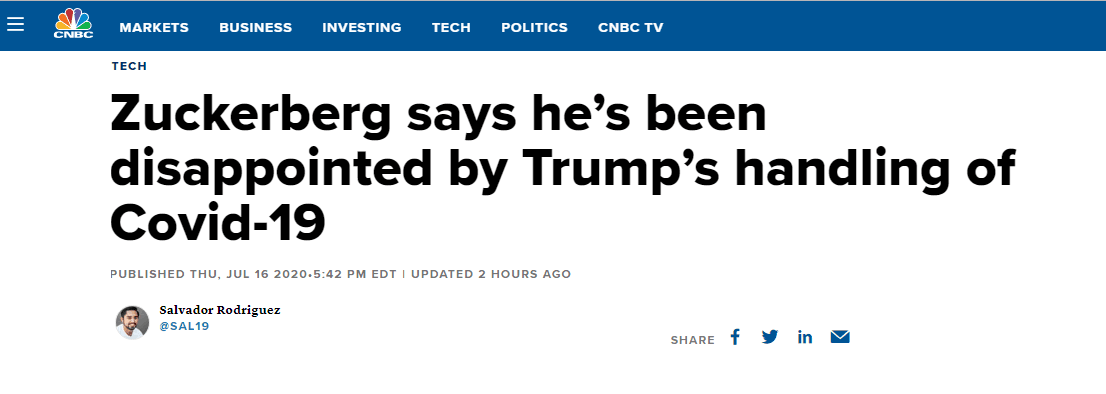Open the @SAL19 Twitter handle link
The height and width of the screenshot is (394, 1106).
tap(184, 327)
